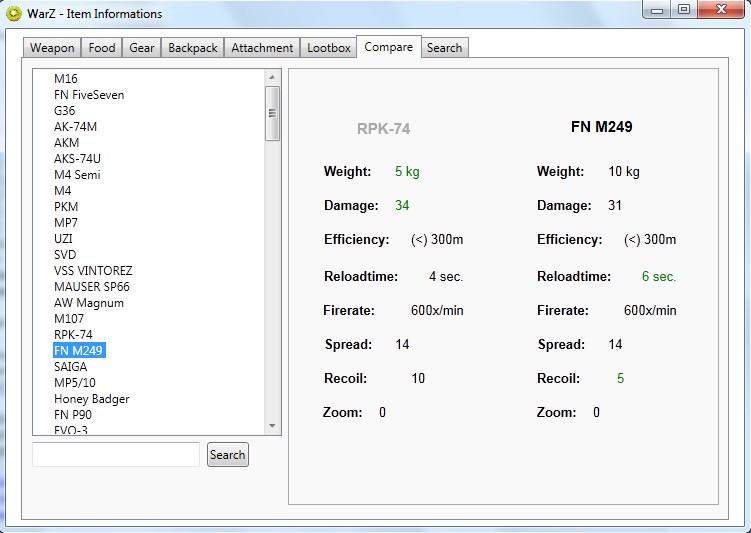Click the green 6 sec. reload value

click(x=659, y=276)
